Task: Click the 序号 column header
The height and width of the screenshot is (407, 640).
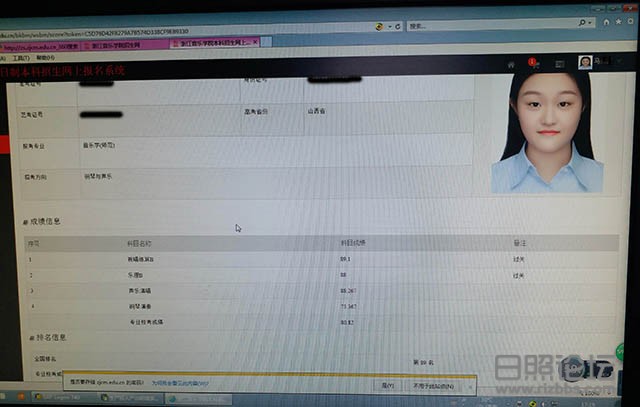Action: (33, 244)
